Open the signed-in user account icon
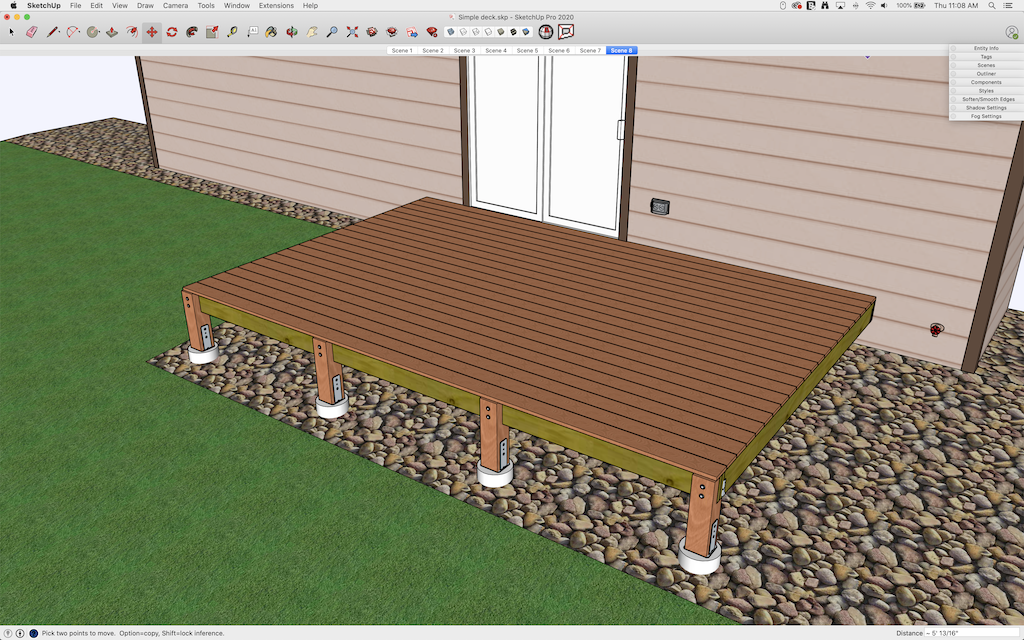This screenshot has height=640, width=1024. click(x=1011, y=33)
